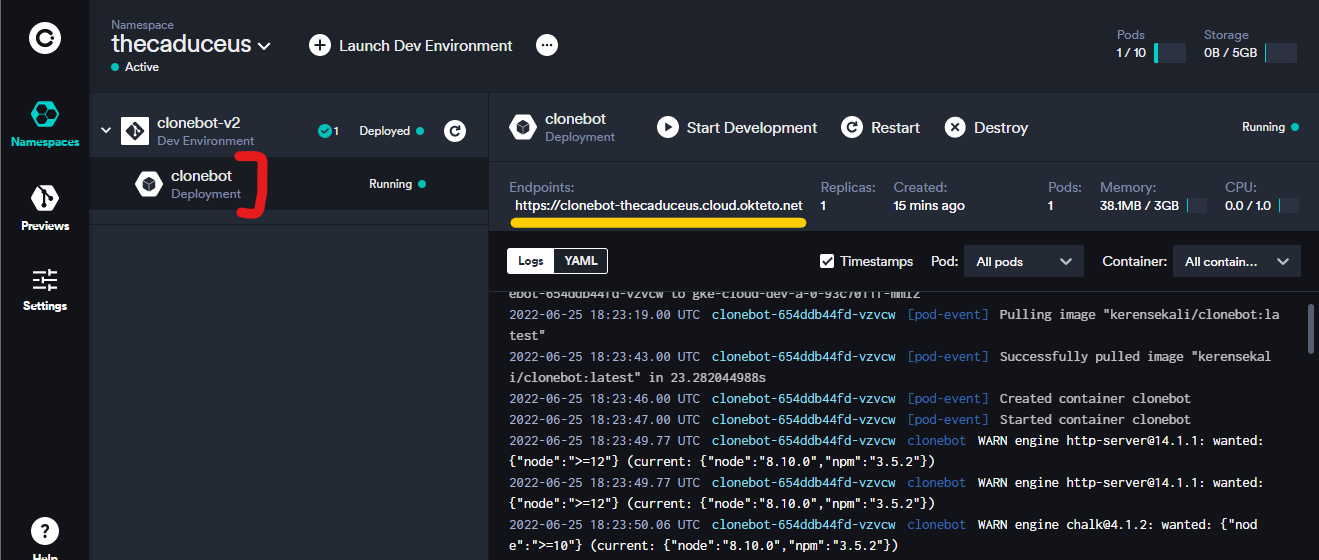Open the clonebot-thecaduceus endpoint link
1319x560 pixels.
coord(658,205)
